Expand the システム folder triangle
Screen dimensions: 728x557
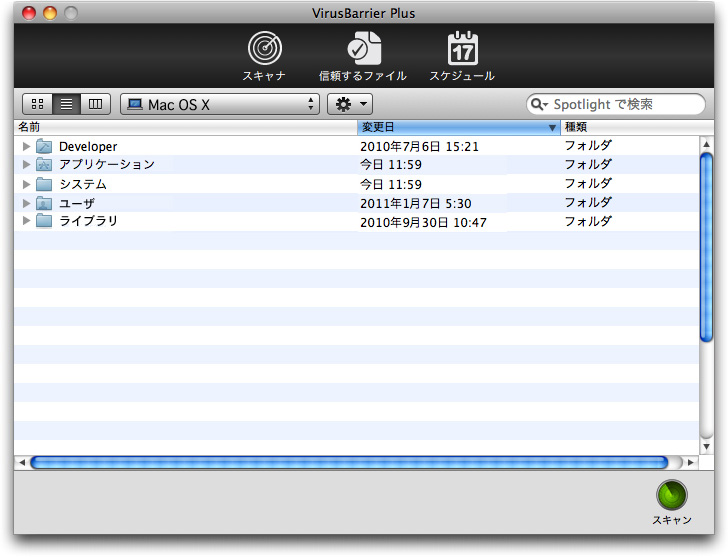click(x=26, y=184)
